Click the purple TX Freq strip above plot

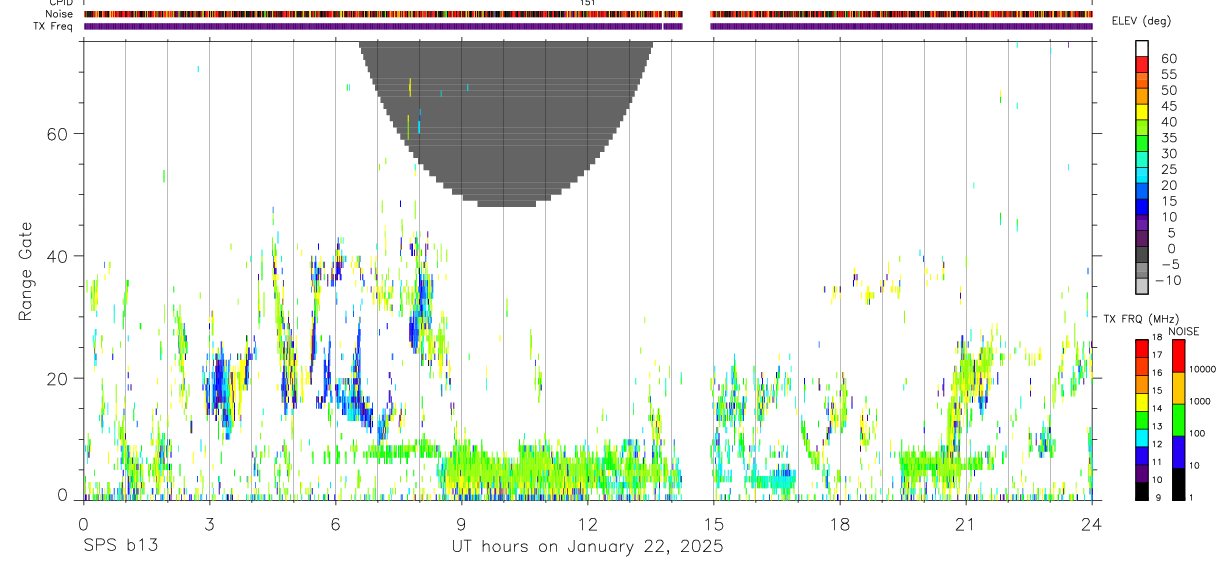(588, 26)
